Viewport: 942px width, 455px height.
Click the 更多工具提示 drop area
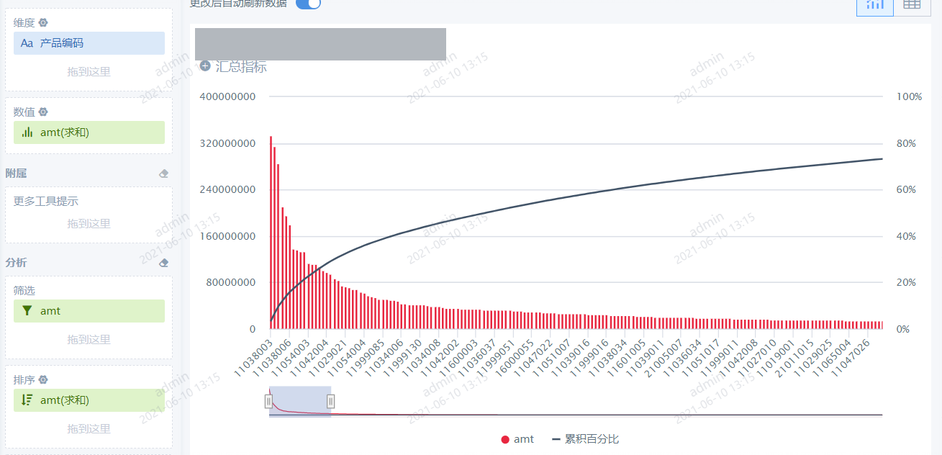coord(89,215)
